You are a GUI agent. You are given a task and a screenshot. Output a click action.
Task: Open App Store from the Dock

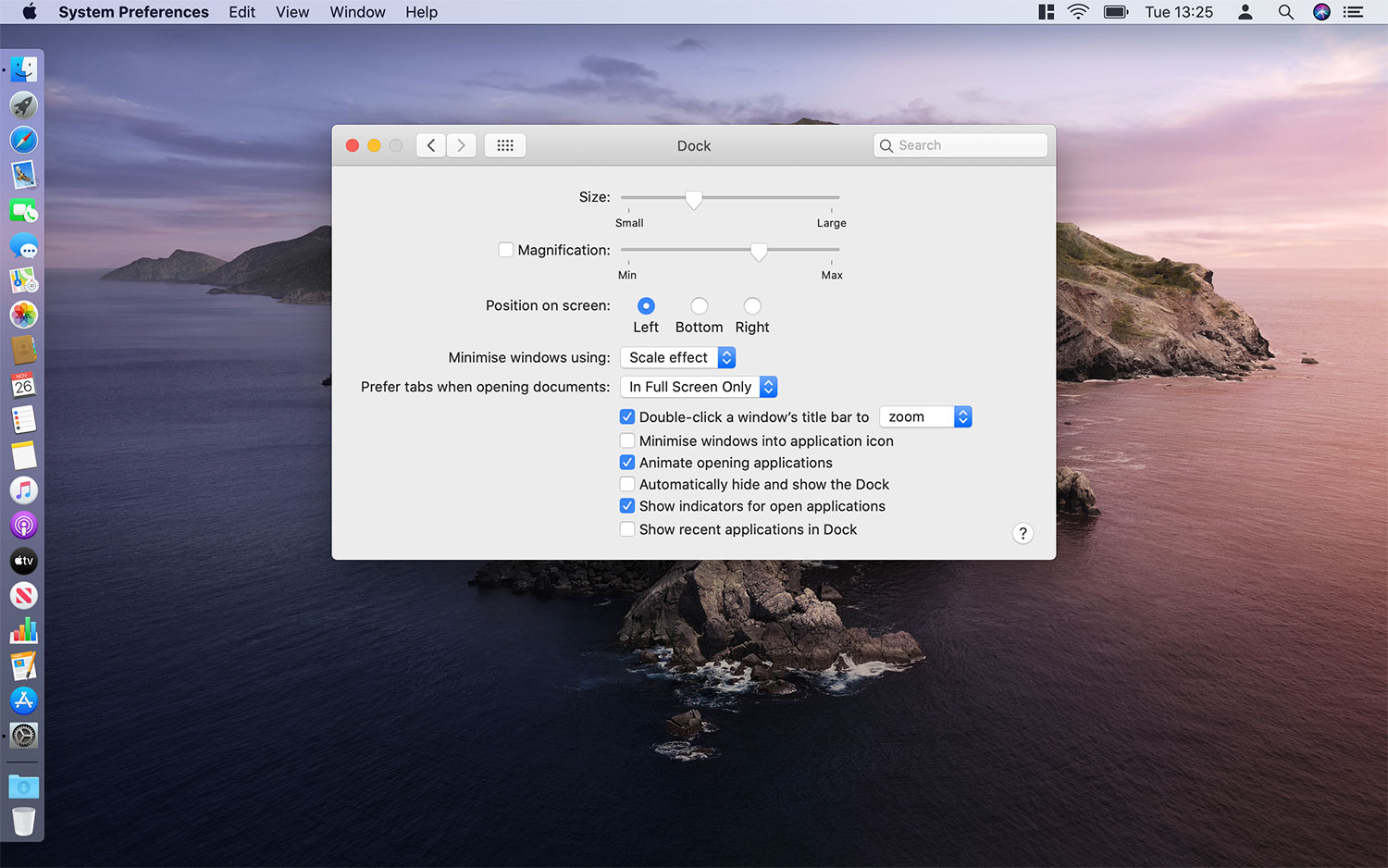[24, 701]
